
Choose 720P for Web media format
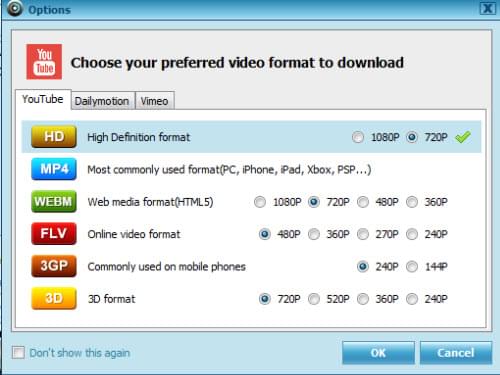point(314,202)
